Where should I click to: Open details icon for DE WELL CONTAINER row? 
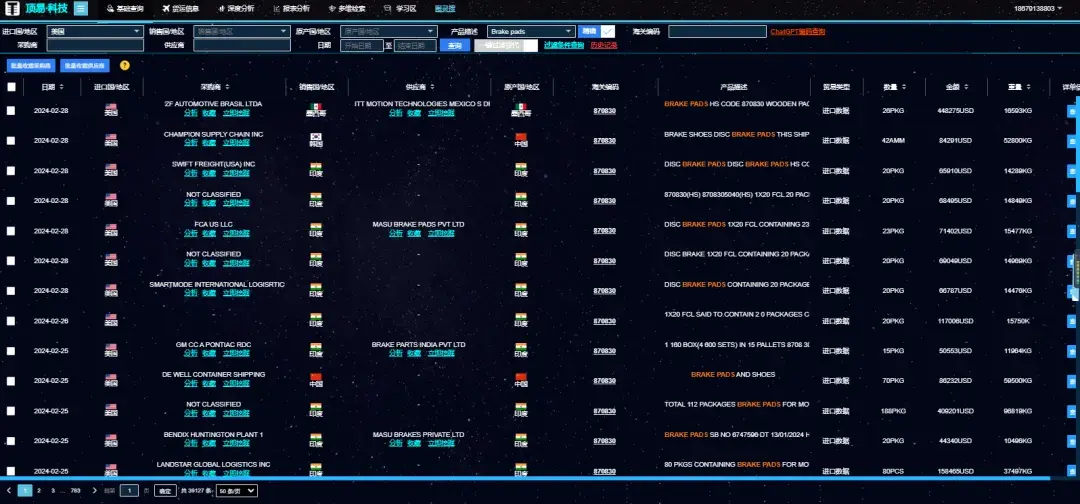[1073, 381]
